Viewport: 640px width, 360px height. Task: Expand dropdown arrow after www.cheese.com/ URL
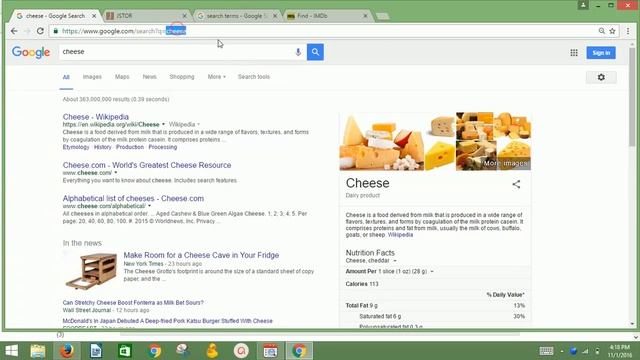coord(116,173)
